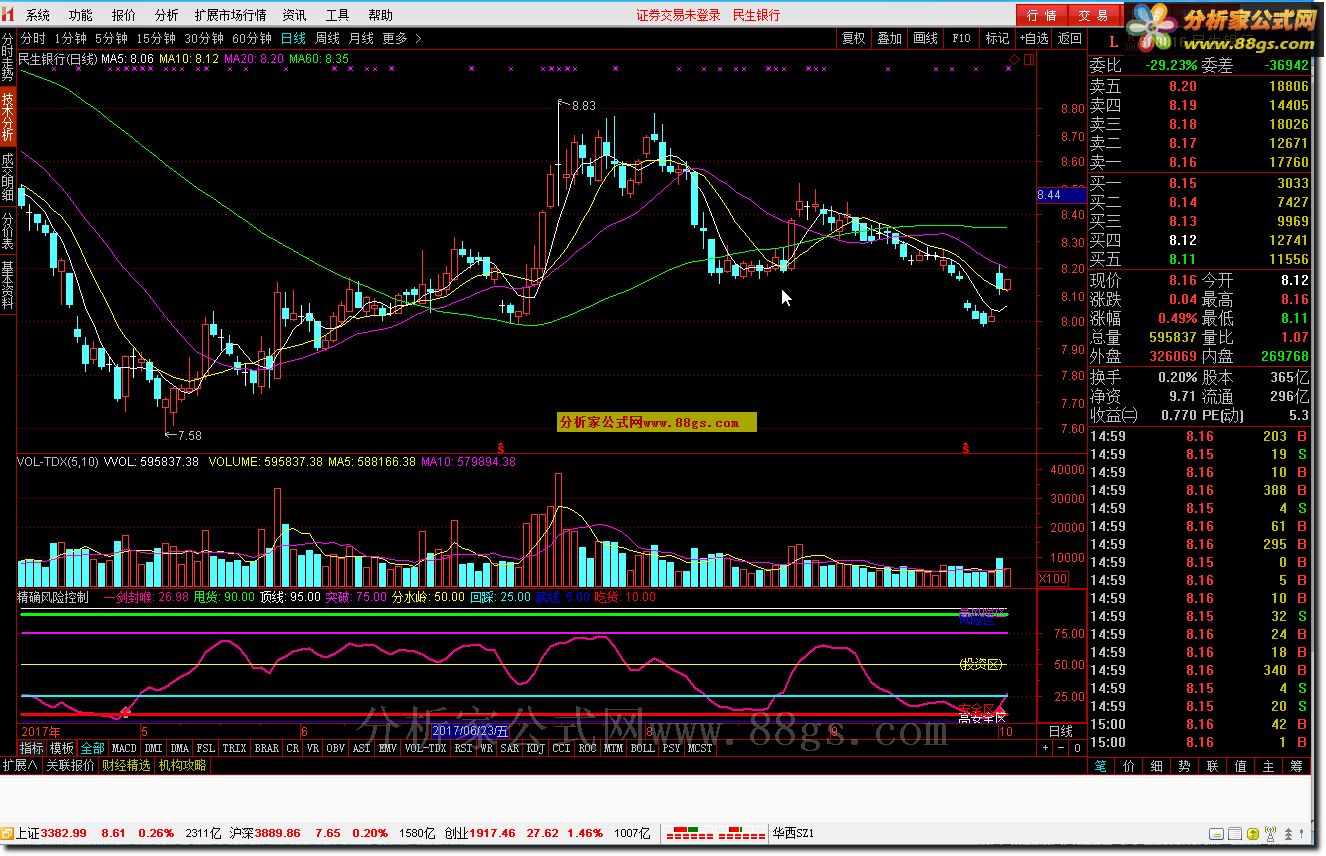The height and width of the screenshot is (856, 1326).
Task: Click the exclamation mark status bar icon
Action: click(1301, 833)
